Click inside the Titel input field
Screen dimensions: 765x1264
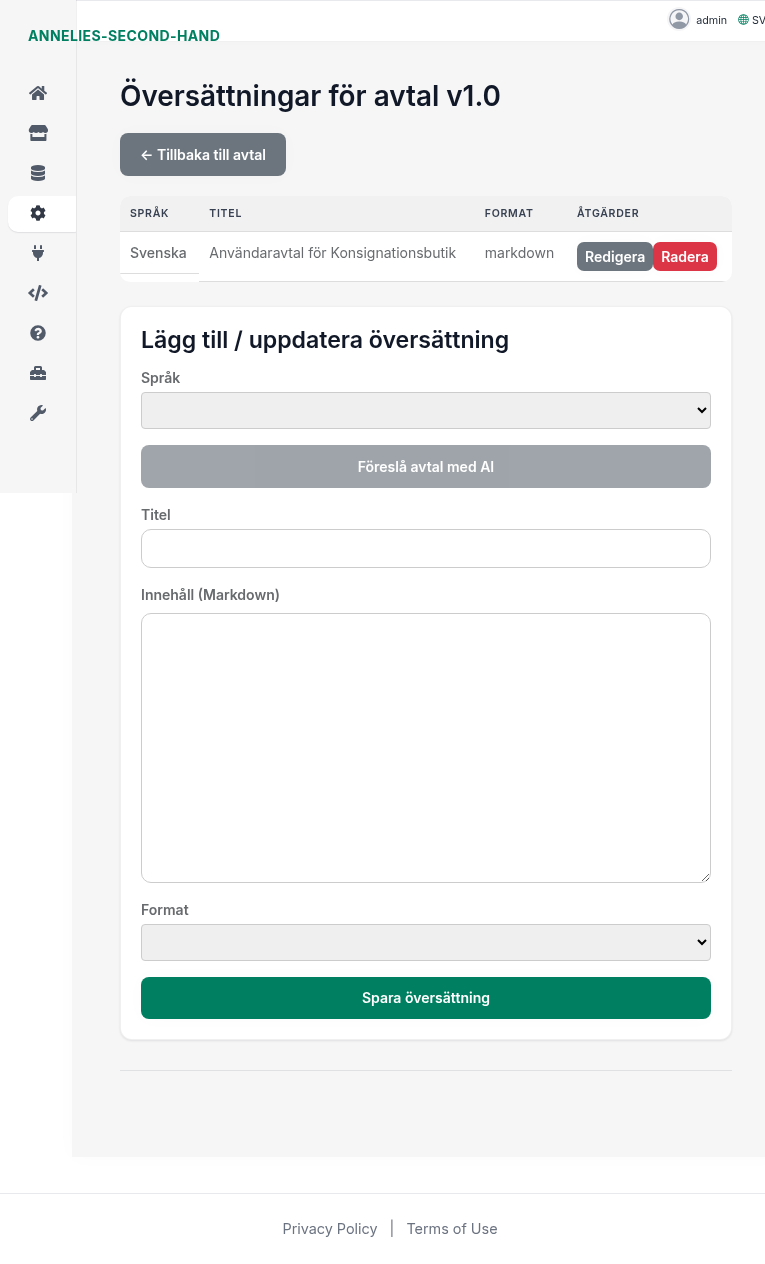[425, 548]
